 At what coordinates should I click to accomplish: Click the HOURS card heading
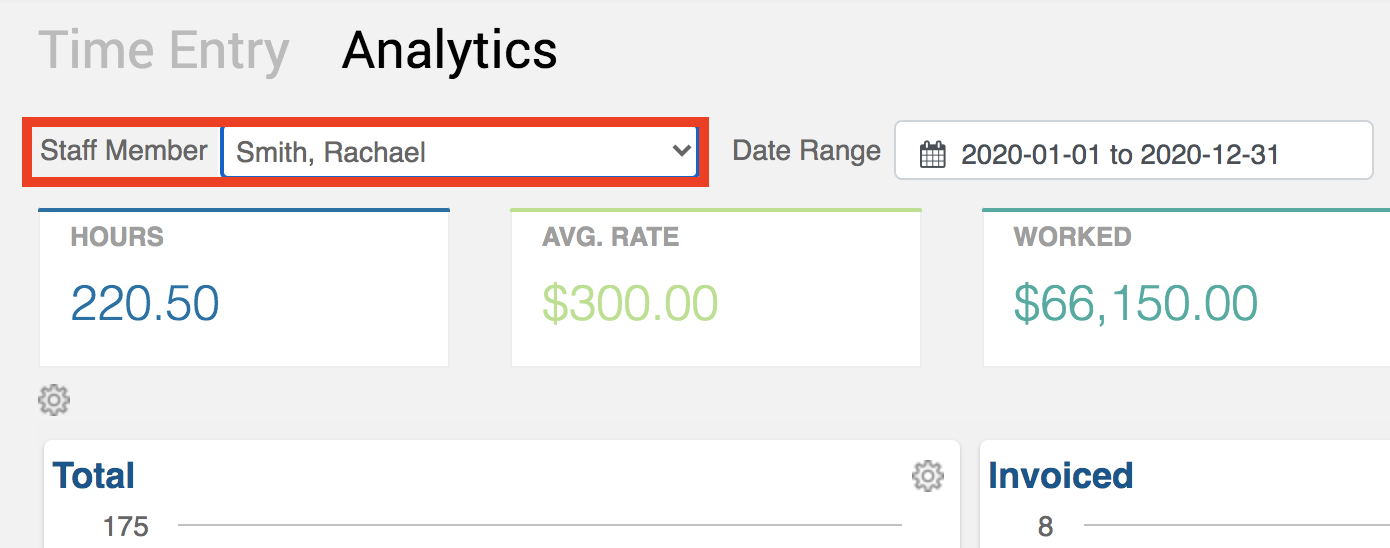coord(117,237)
